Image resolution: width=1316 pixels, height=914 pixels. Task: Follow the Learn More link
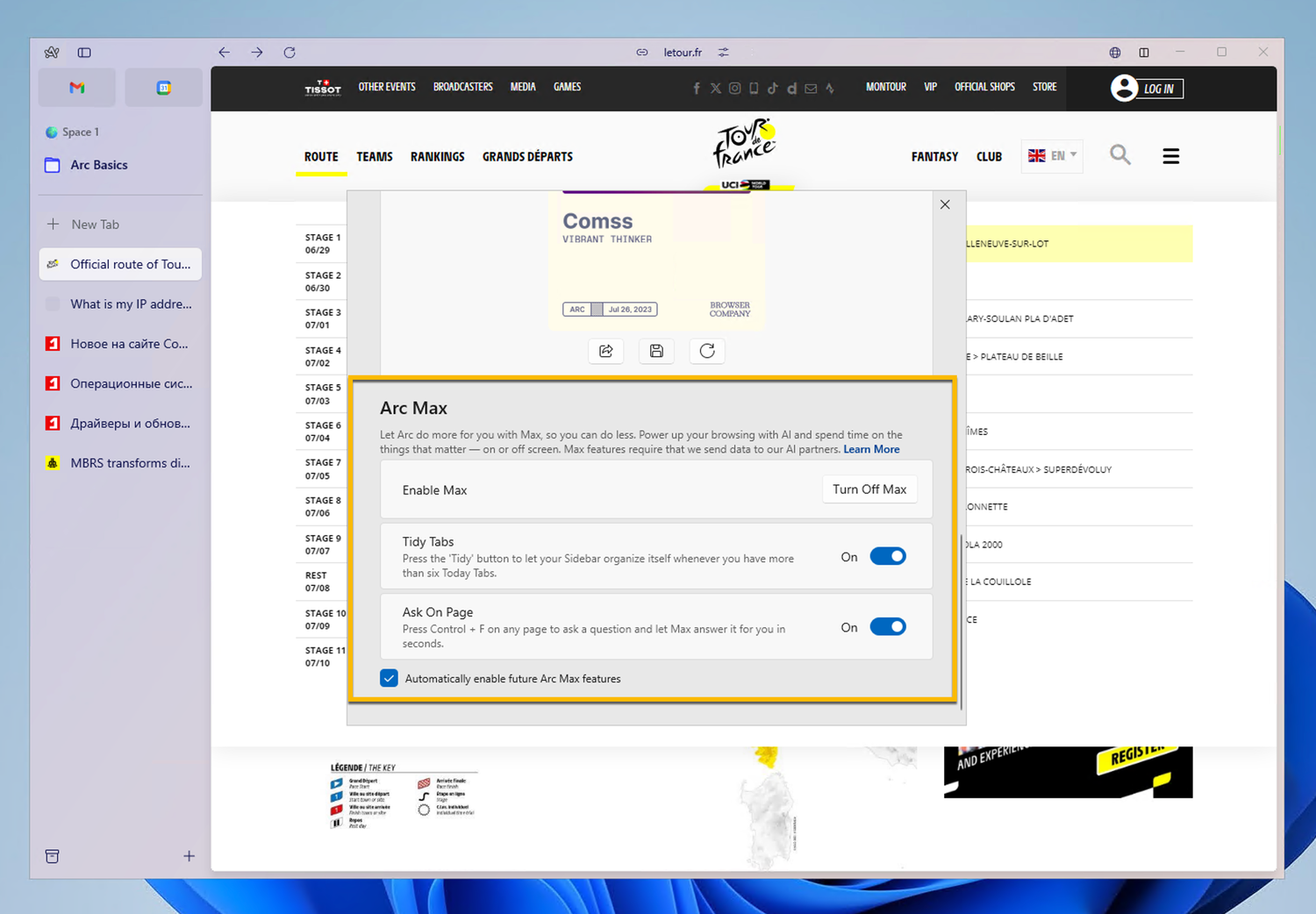click(x=871, y=449)
